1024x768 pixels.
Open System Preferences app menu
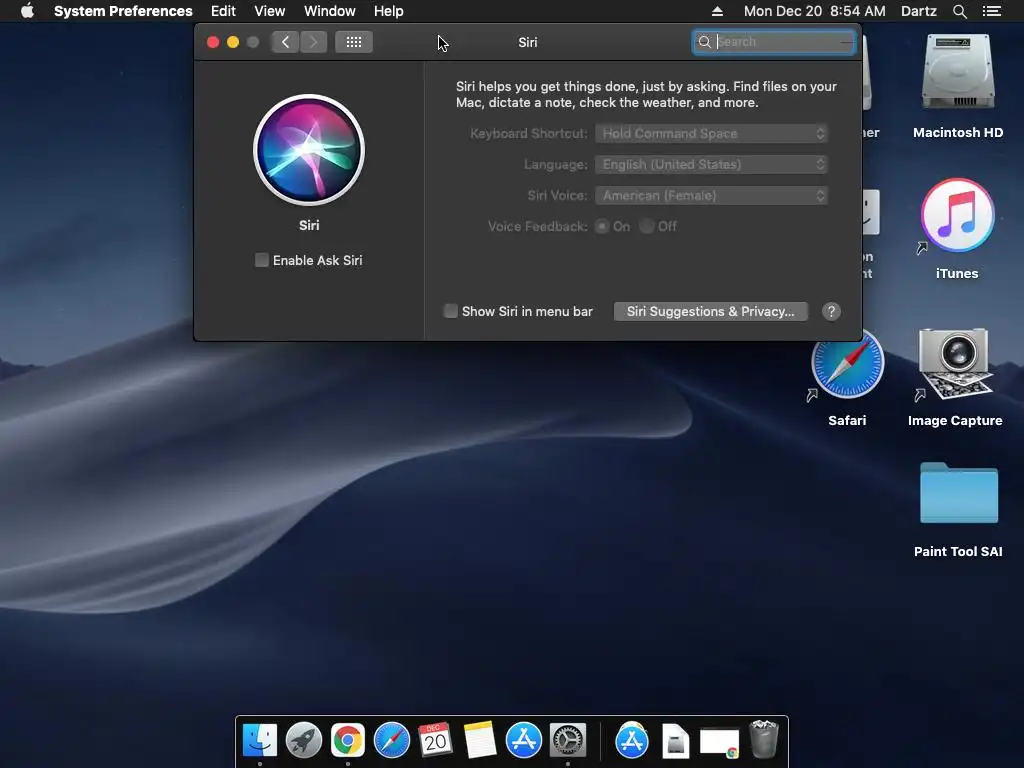point(123,11)
